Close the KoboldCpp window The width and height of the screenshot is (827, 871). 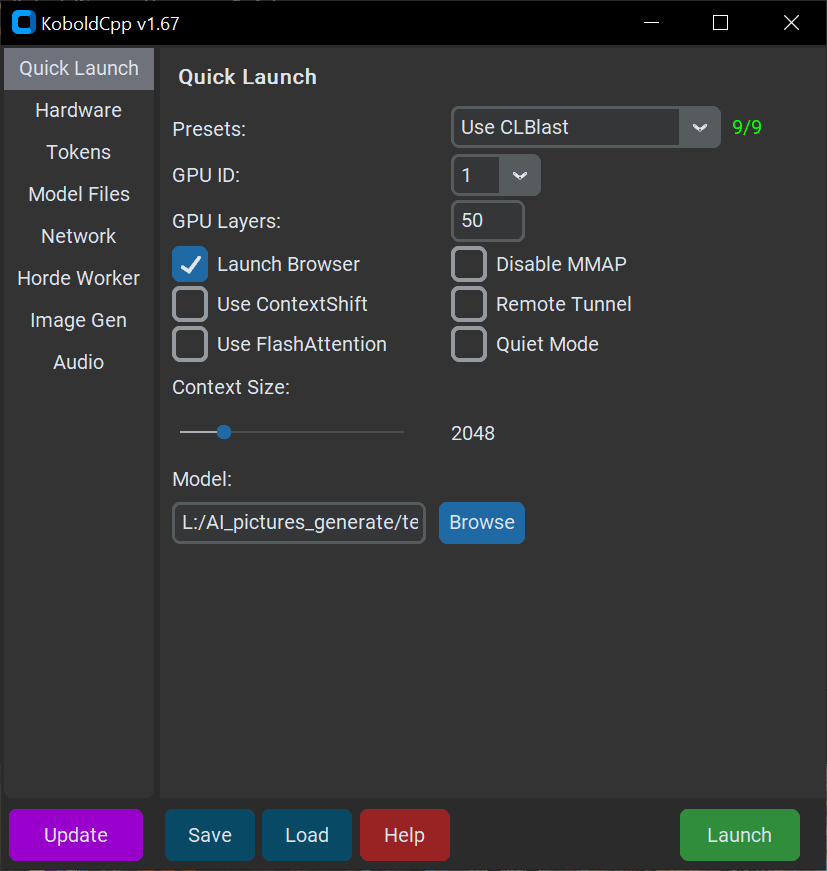click(791, 23)
